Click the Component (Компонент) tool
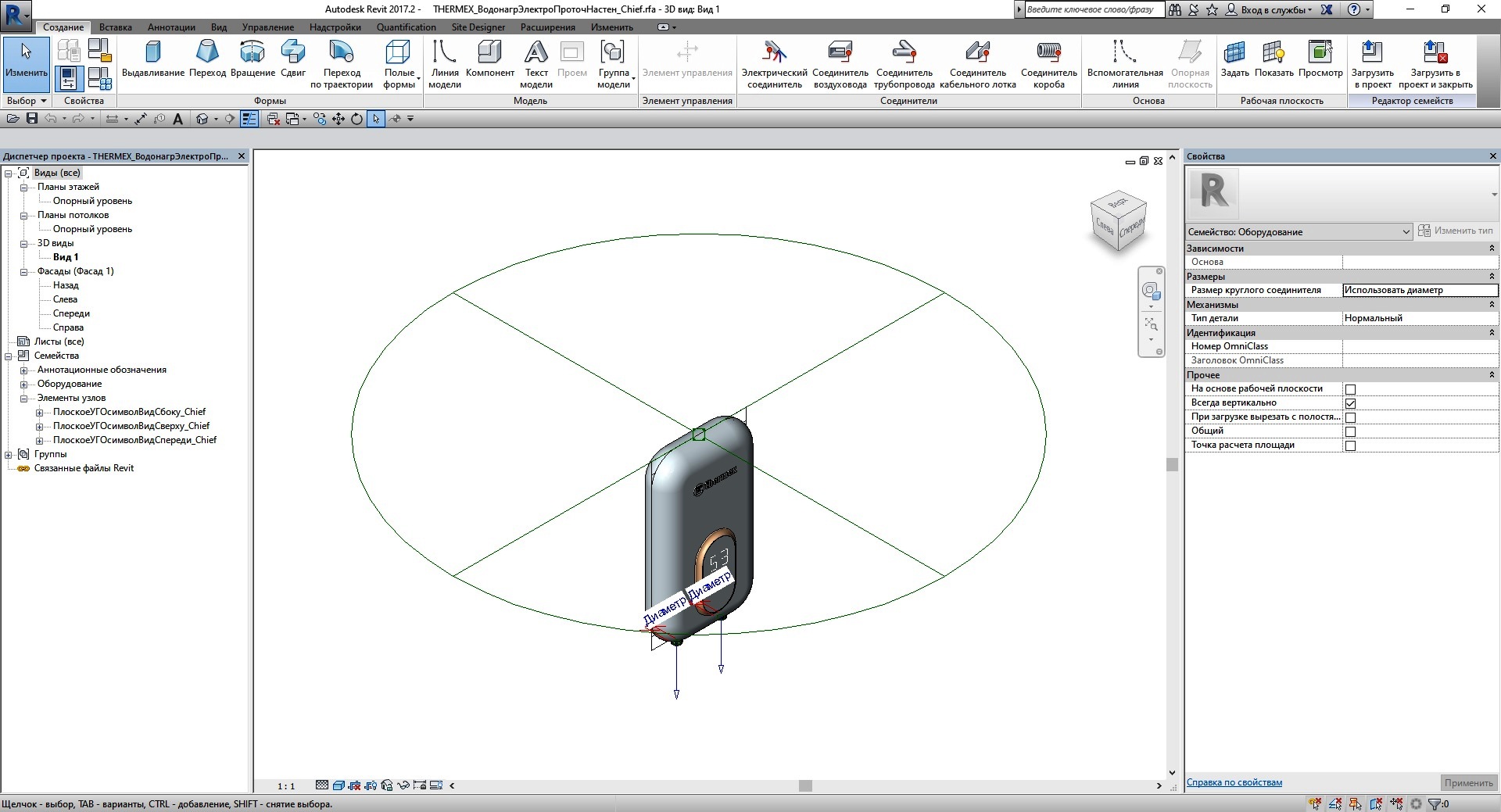The image size is (1501, 812). click(490, 59)
